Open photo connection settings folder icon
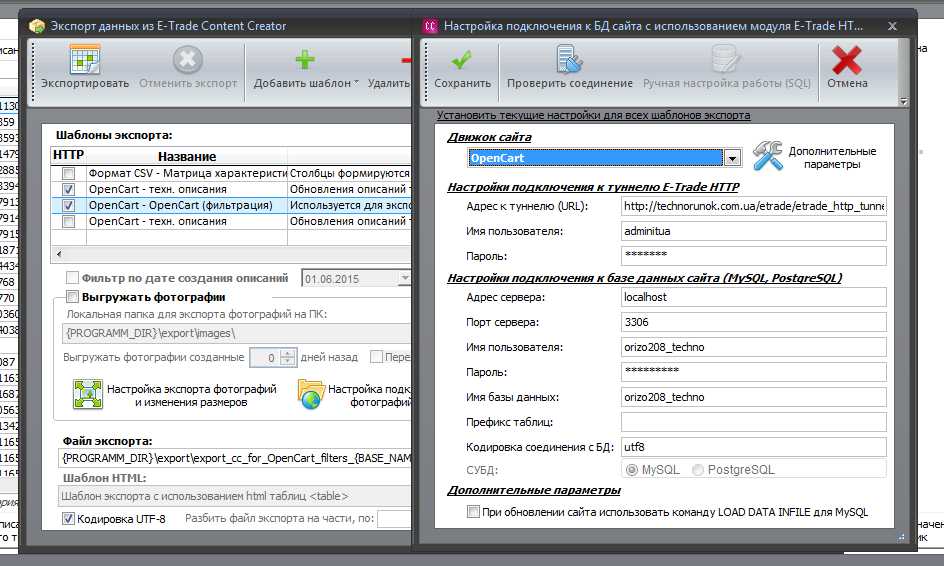 pos(311,394)
